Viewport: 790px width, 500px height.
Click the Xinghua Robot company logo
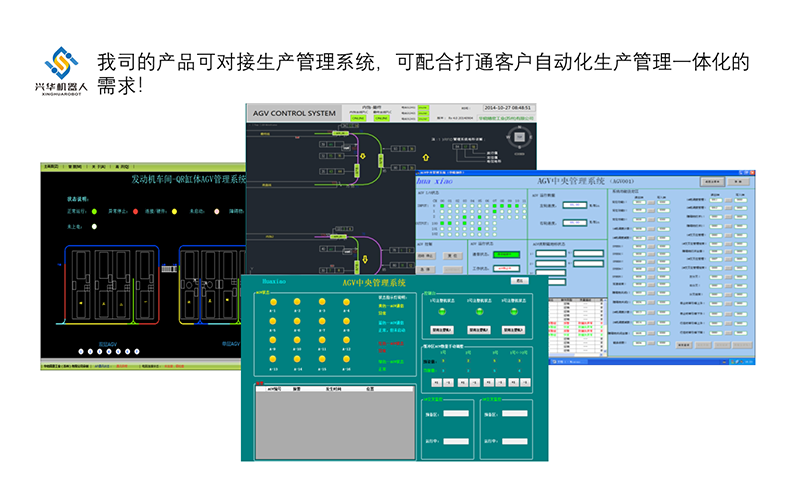pyautogui.click(x=59, y=66)
